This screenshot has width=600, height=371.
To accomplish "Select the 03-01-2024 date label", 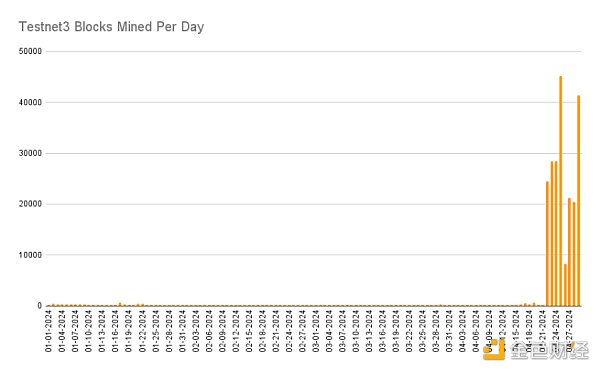I will pyautogui.click(x=316, y=331).
